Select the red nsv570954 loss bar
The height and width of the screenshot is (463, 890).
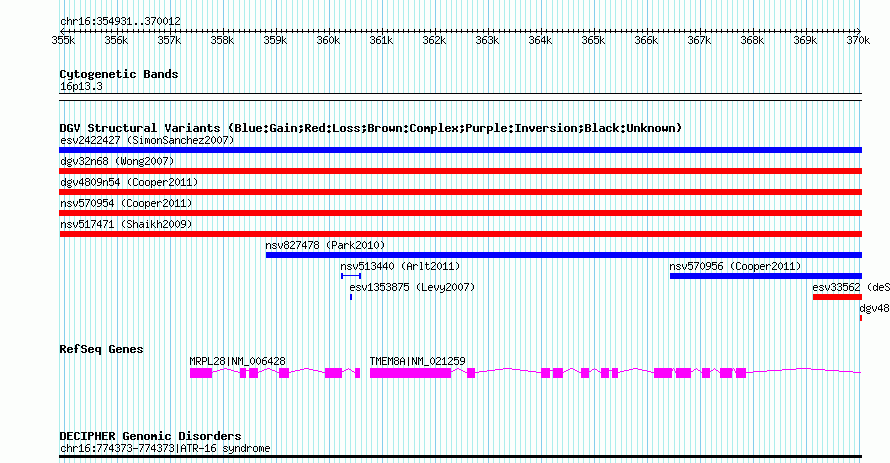click(460, 213)
